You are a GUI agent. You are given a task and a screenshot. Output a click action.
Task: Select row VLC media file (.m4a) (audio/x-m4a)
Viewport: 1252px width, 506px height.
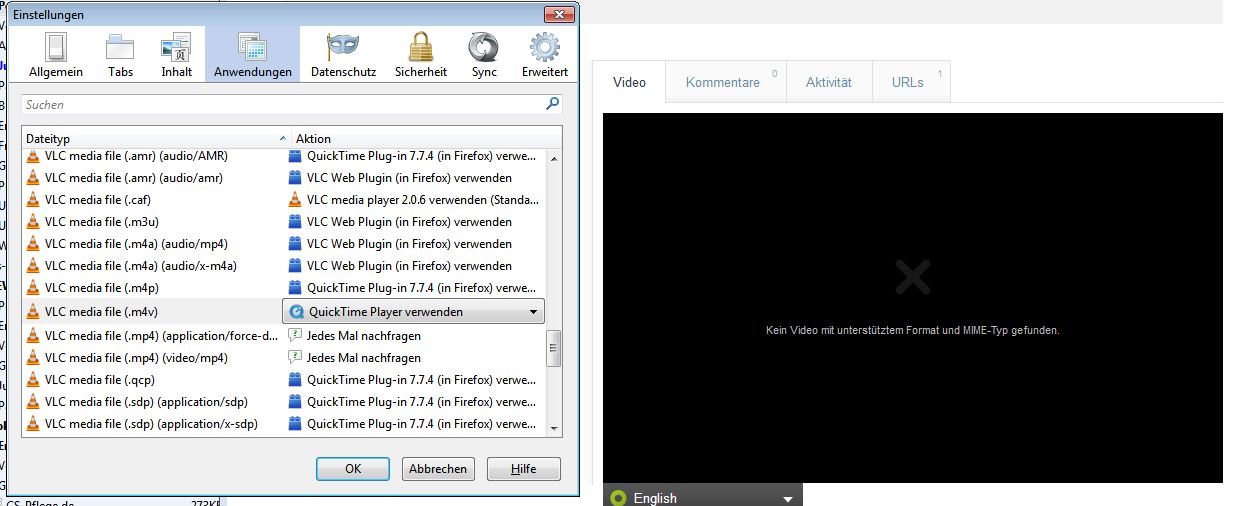pyautogui.click(x=285, y=266)
